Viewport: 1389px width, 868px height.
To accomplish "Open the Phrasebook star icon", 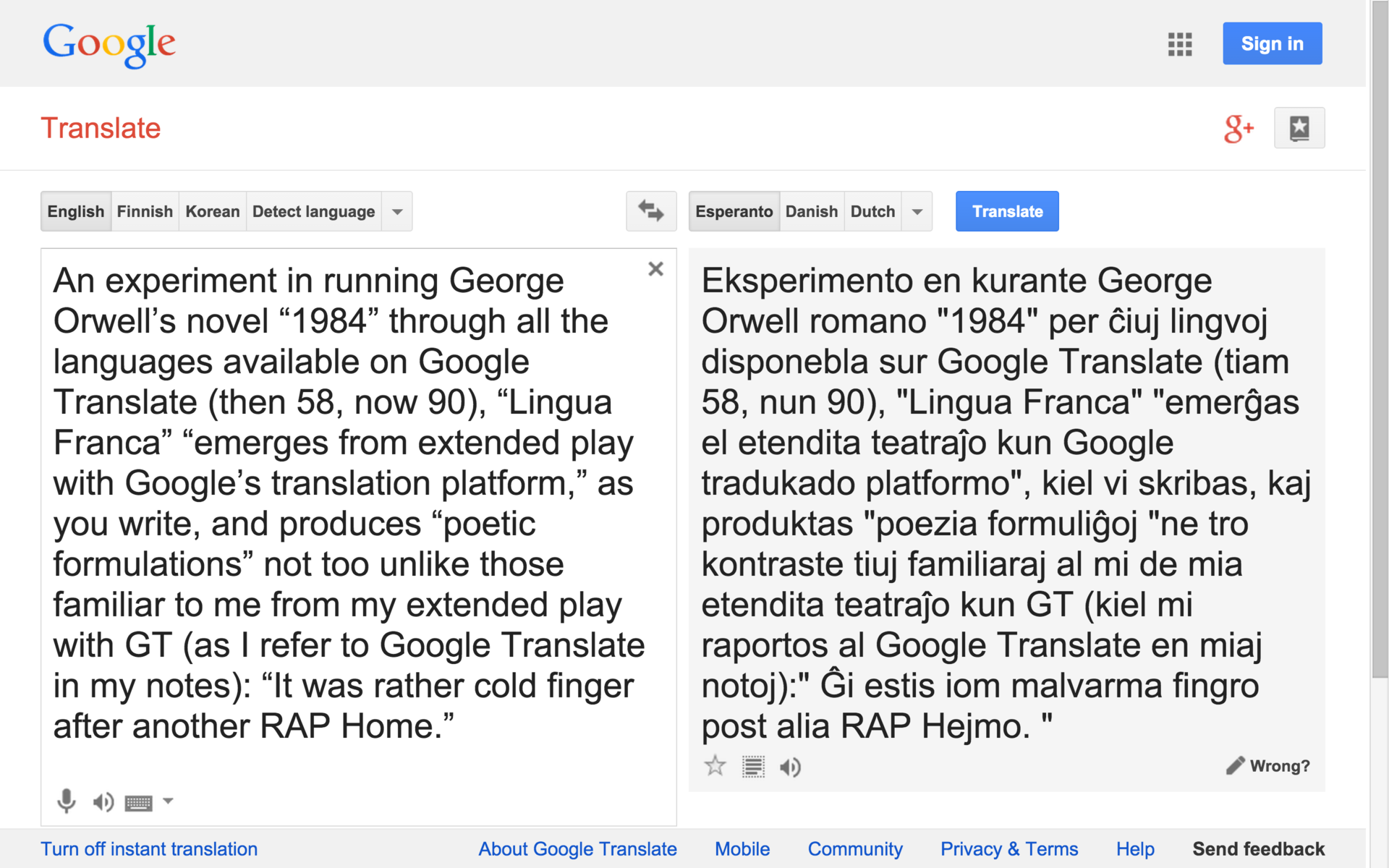I will coord(1299,129).
